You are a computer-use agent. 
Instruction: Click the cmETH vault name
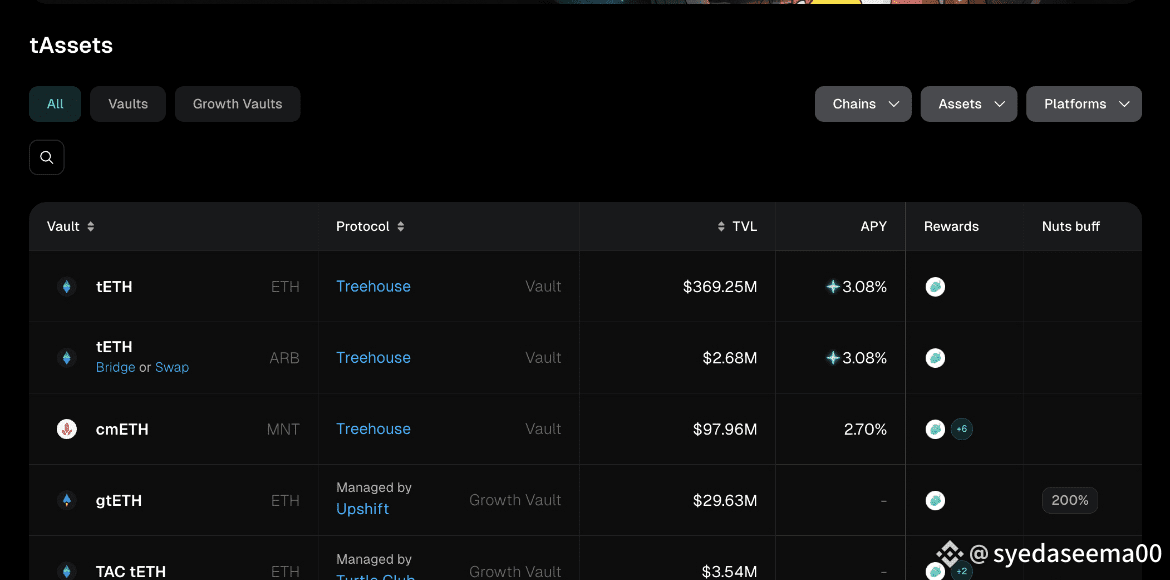click(122, 430)
